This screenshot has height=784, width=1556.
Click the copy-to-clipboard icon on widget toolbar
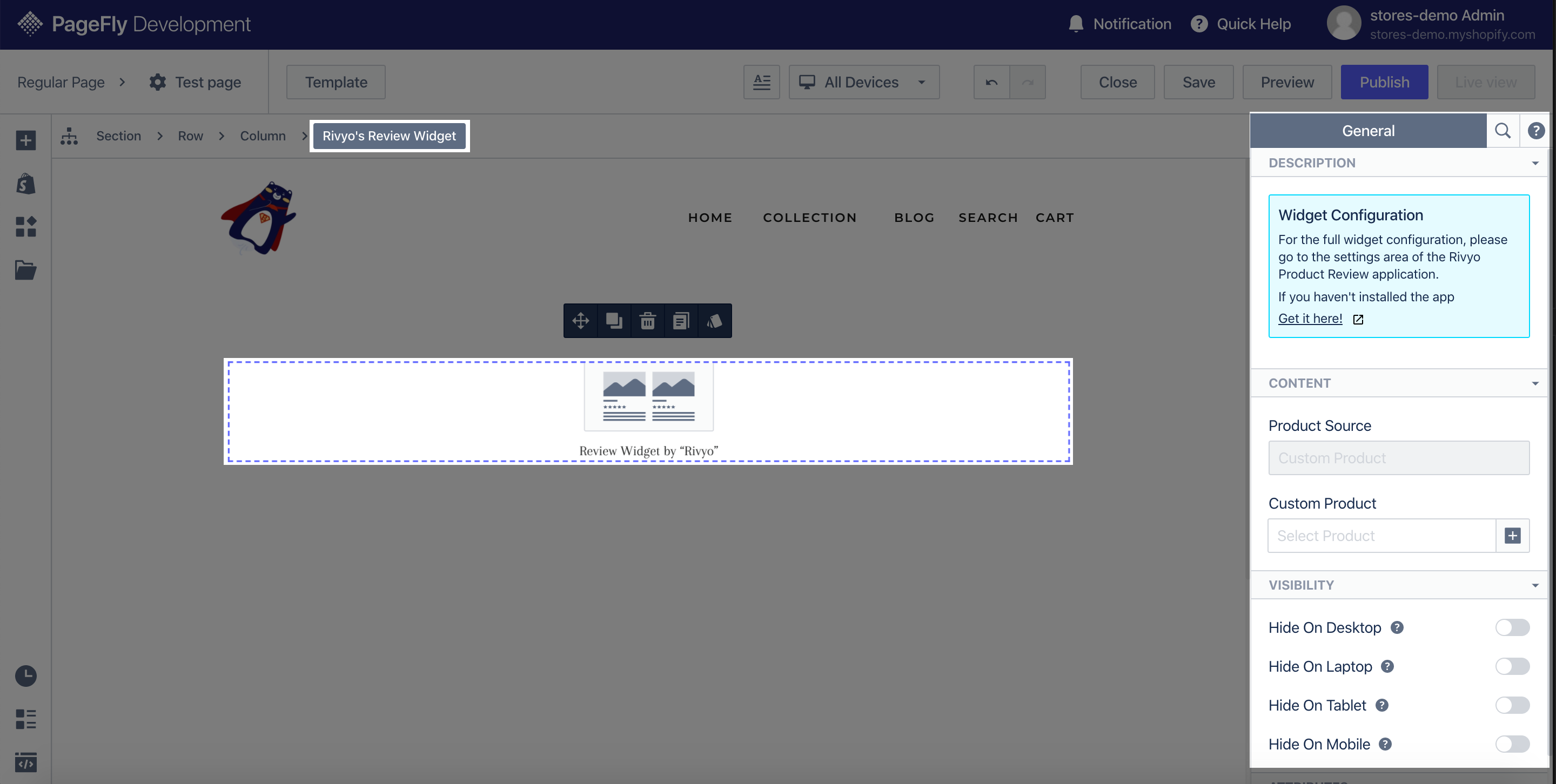click(681, 321)
